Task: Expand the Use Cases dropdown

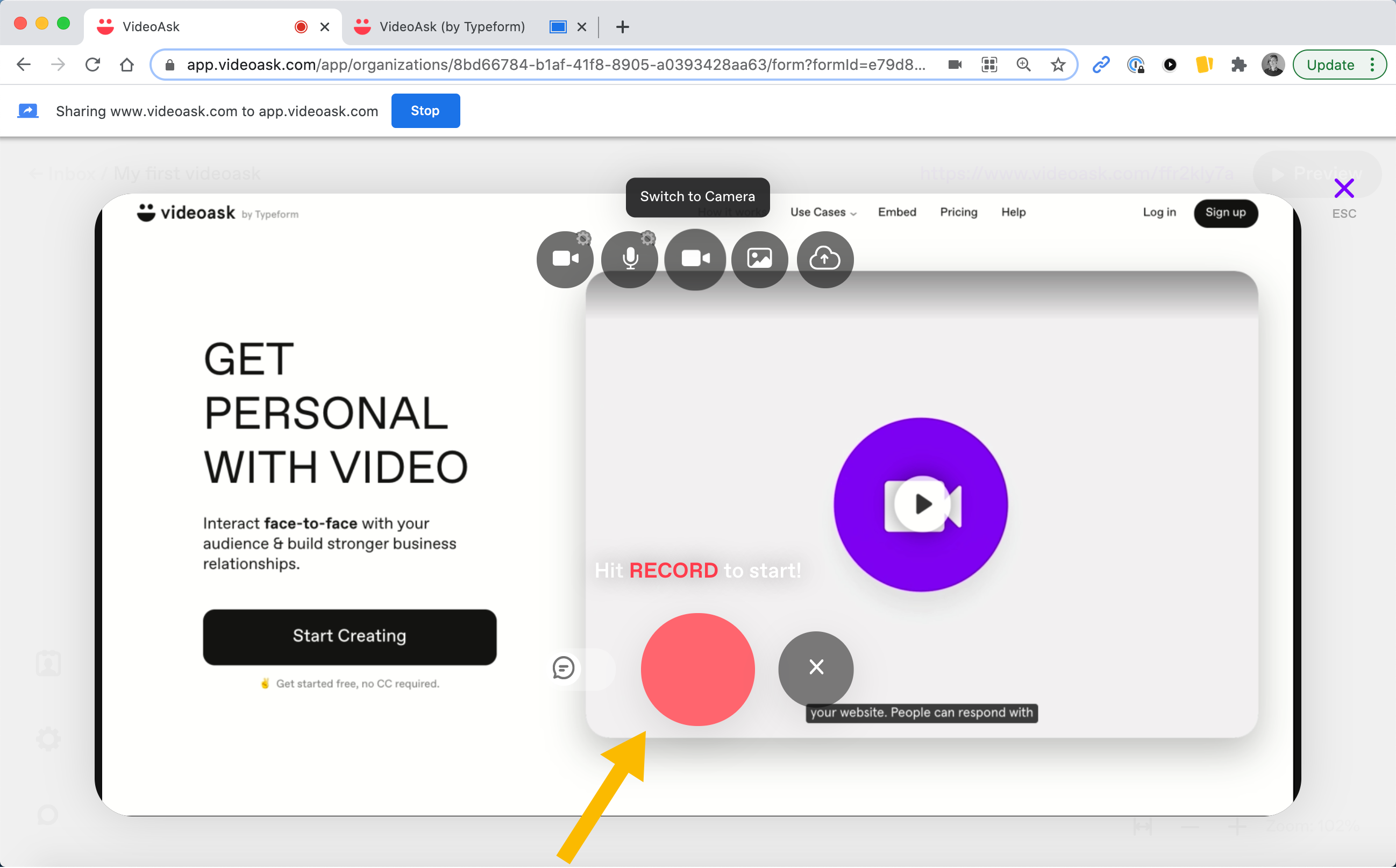Action: 823,212
